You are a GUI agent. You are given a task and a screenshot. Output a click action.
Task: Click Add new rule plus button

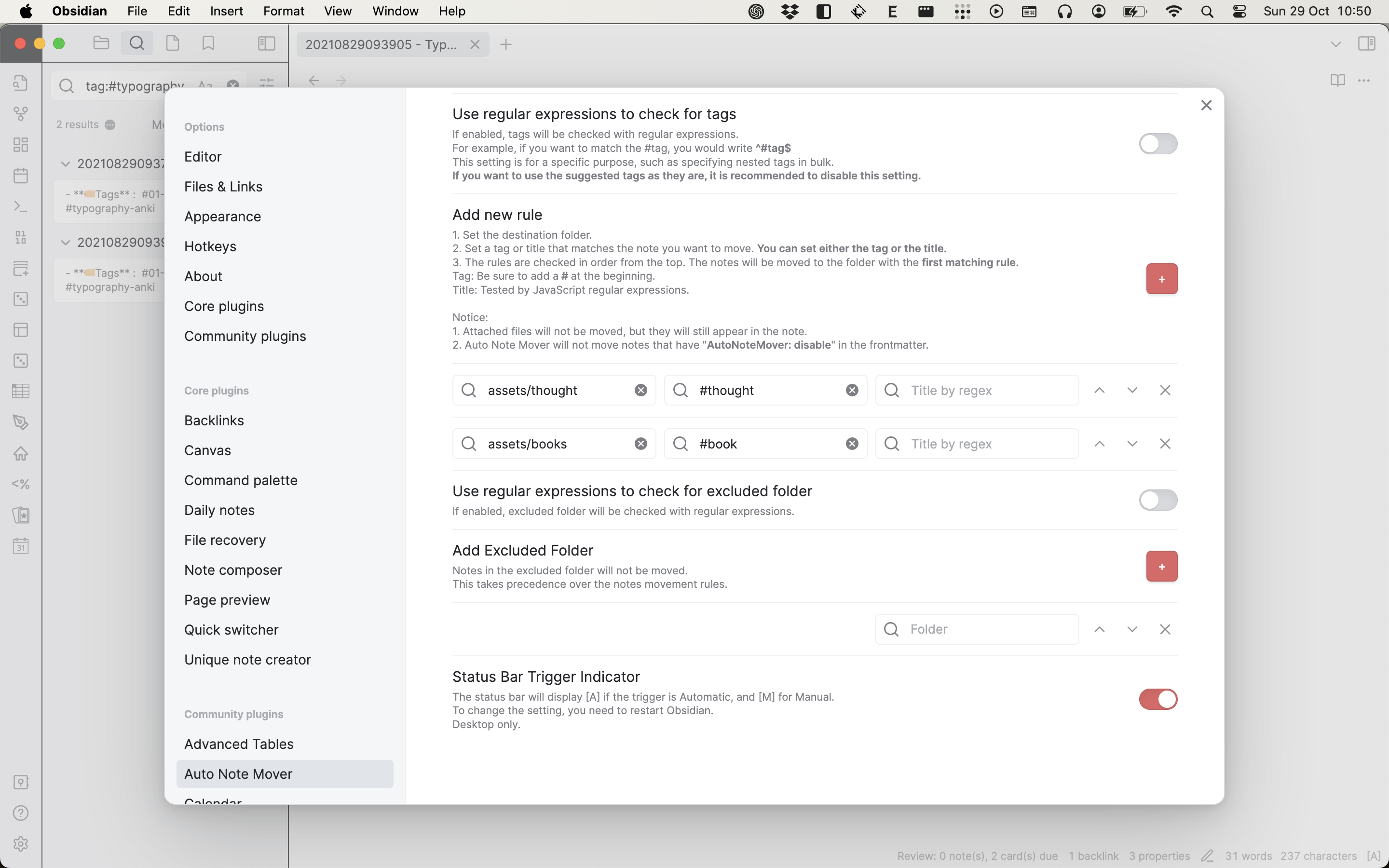(x=1161, y=279)
